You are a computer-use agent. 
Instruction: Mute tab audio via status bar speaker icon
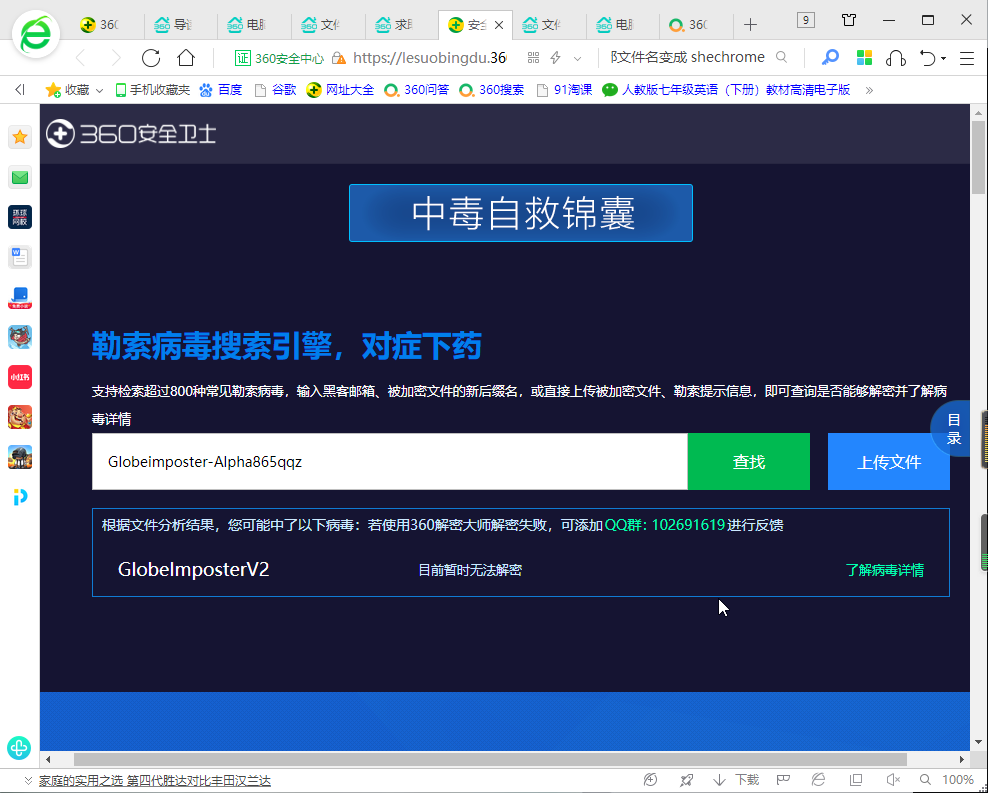point(891,779)
